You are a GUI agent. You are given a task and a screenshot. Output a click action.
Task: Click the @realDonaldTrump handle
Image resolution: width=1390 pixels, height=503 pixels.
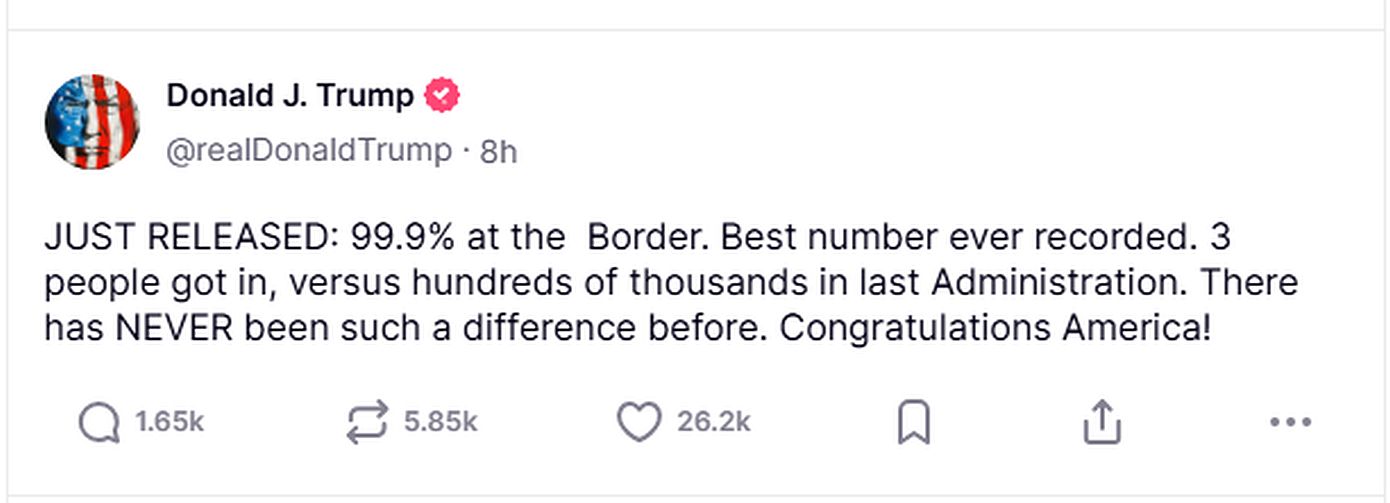308,151
